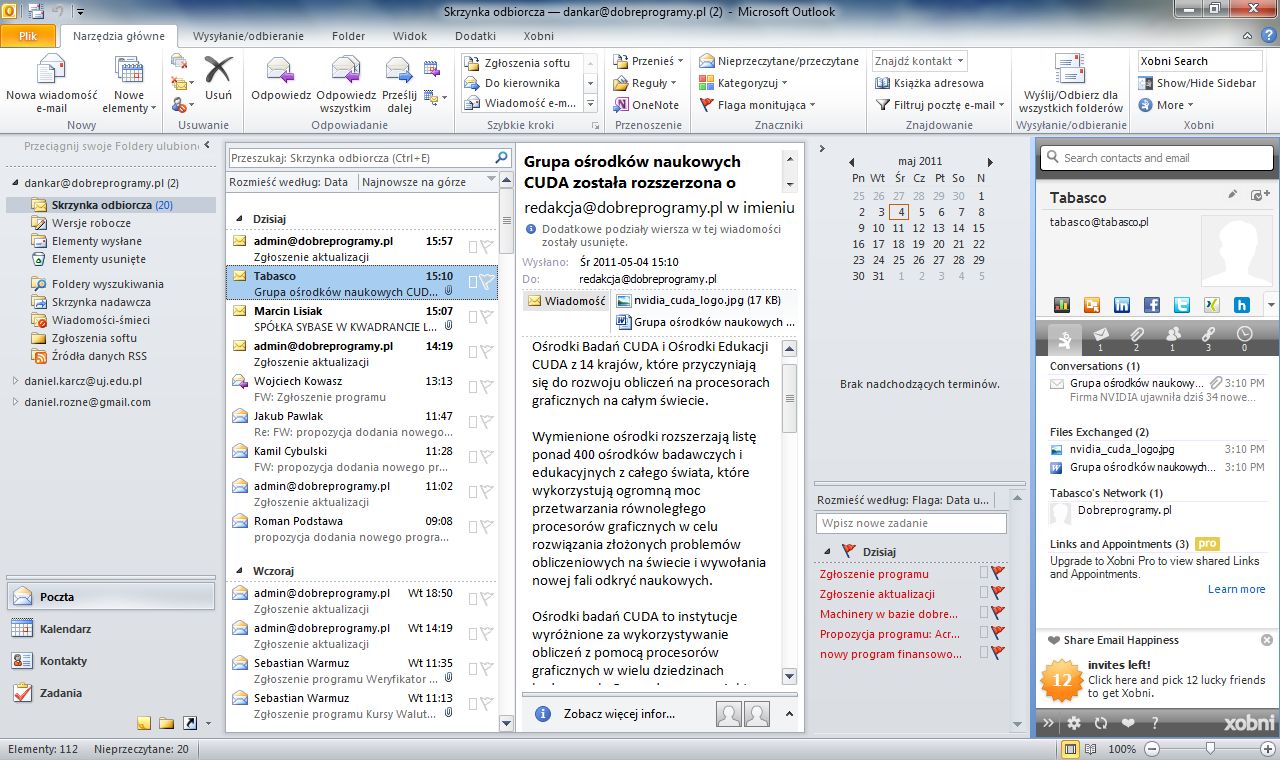Click the zoom out minus button
The image size is (1280, 760).
[x=1152, y=749]
